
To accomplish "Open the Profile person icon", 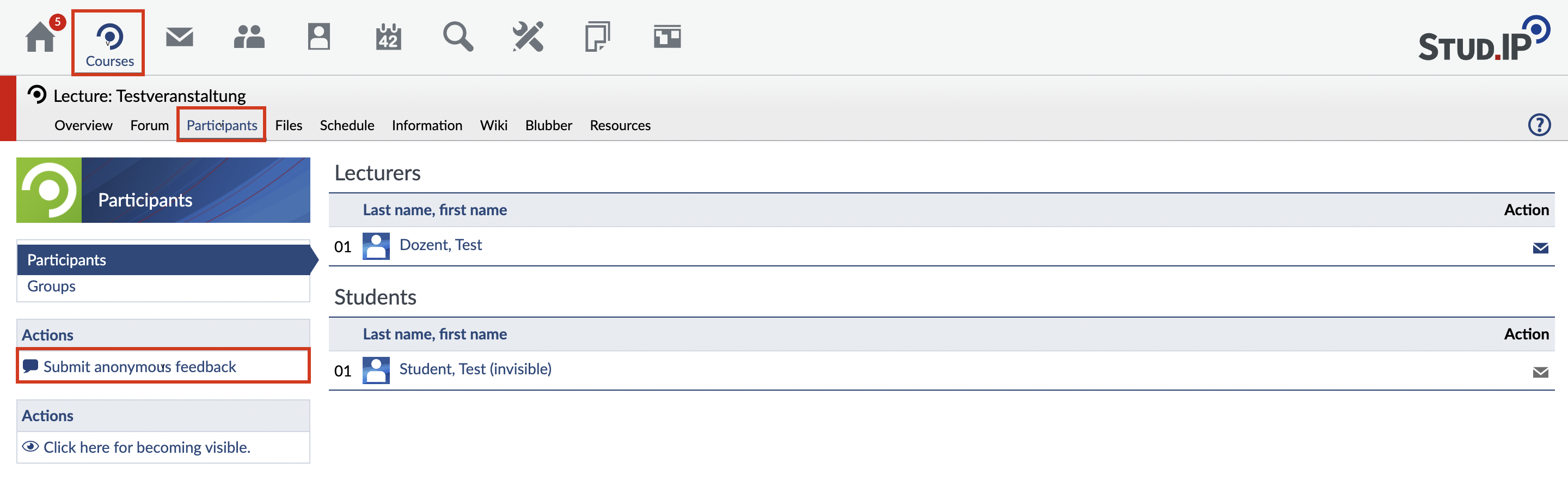I will (x=318, y=37).
